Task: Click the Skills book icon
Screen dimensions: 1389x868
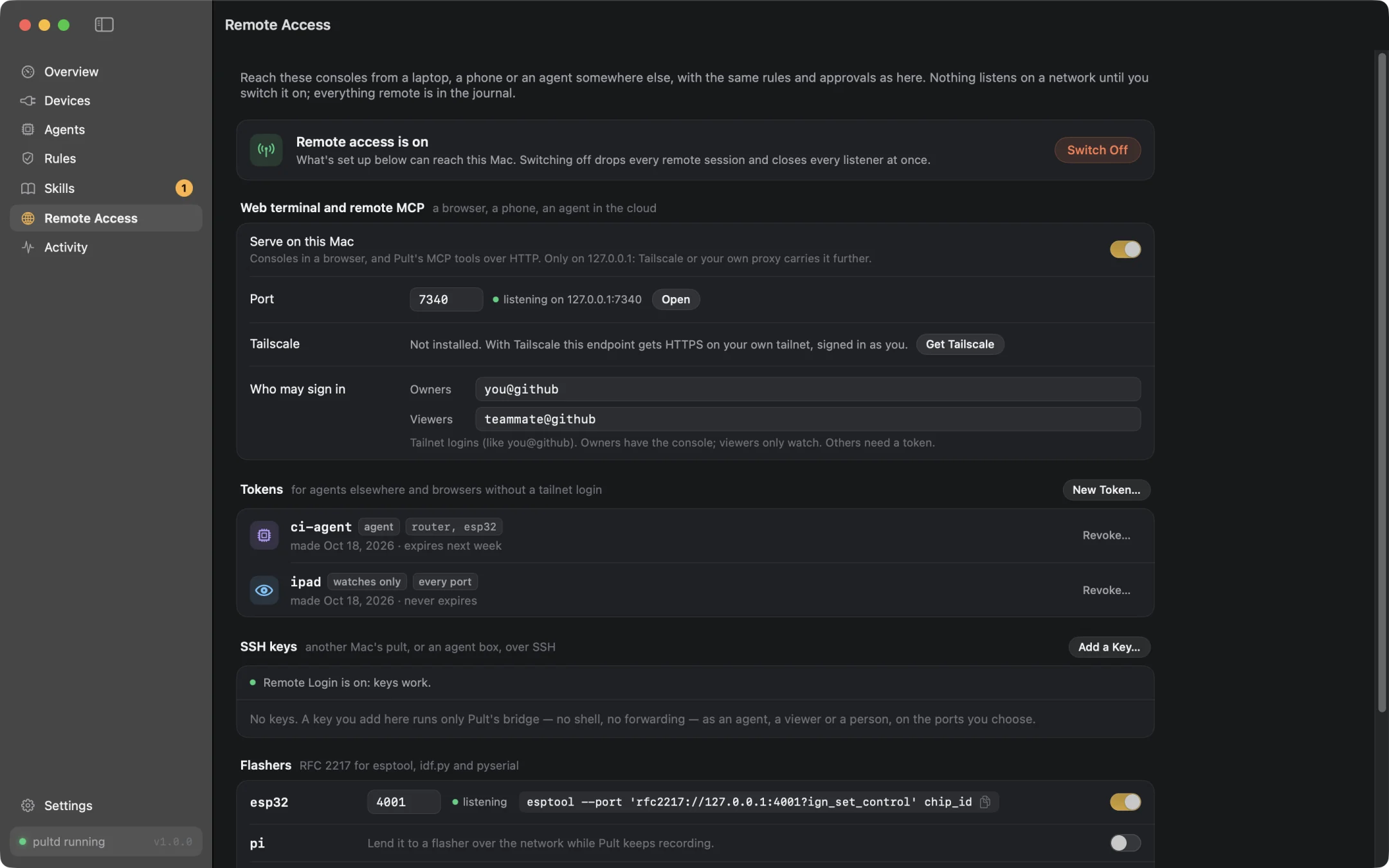Action: [28, 188]
